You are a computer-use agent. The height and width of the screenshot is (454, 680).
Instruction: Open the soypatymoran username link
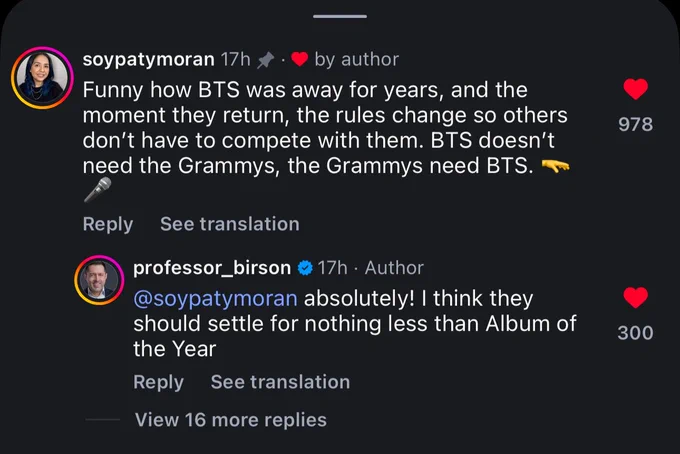coord(148,59)
